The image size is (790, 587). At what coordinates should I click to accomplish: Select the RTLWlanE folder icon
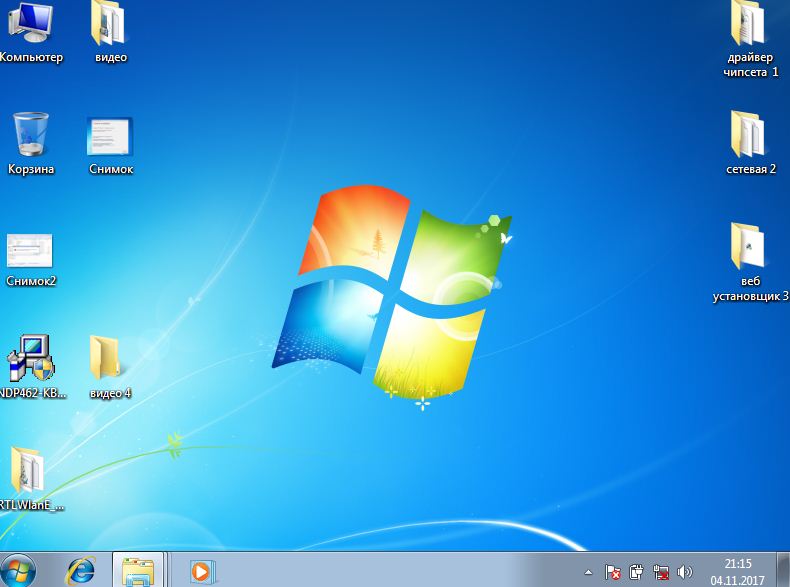click(x=29, y=470)
